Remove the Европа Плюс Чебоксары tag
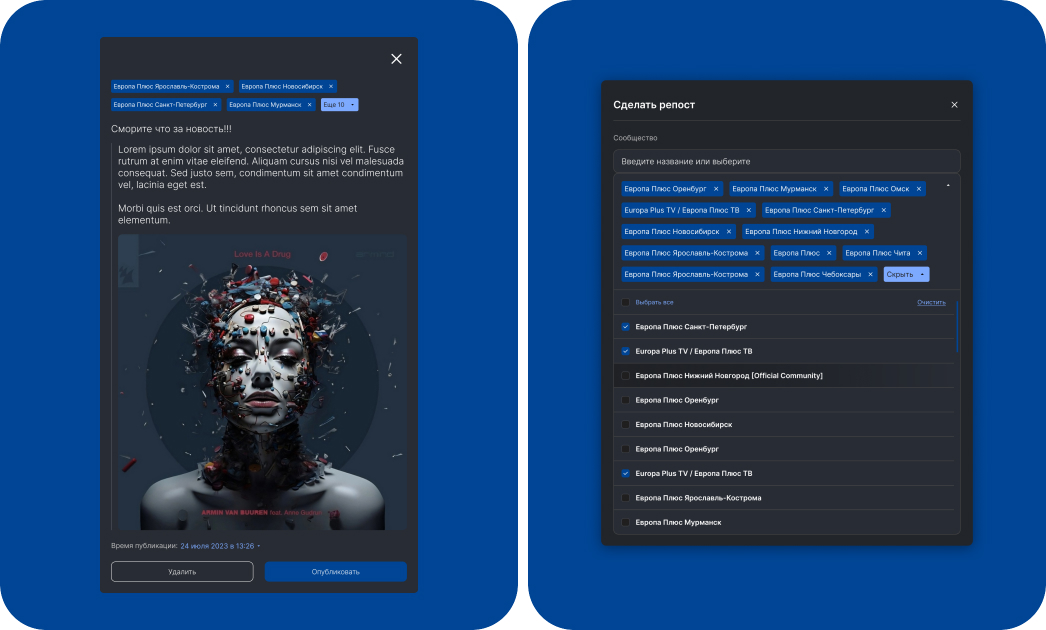 pos(871,274)
